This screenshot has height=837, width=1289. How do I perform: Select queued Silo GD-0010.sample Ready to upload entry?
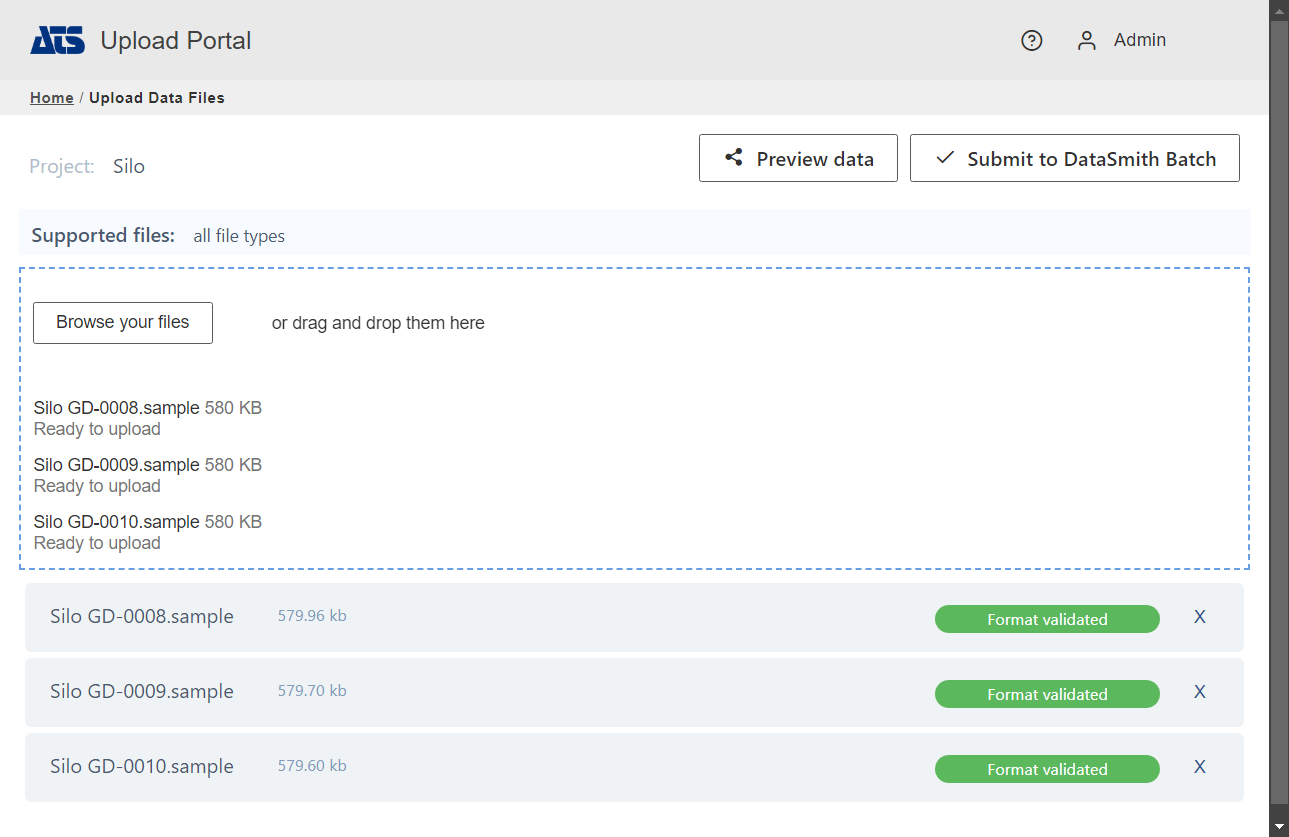pos(117,531)
